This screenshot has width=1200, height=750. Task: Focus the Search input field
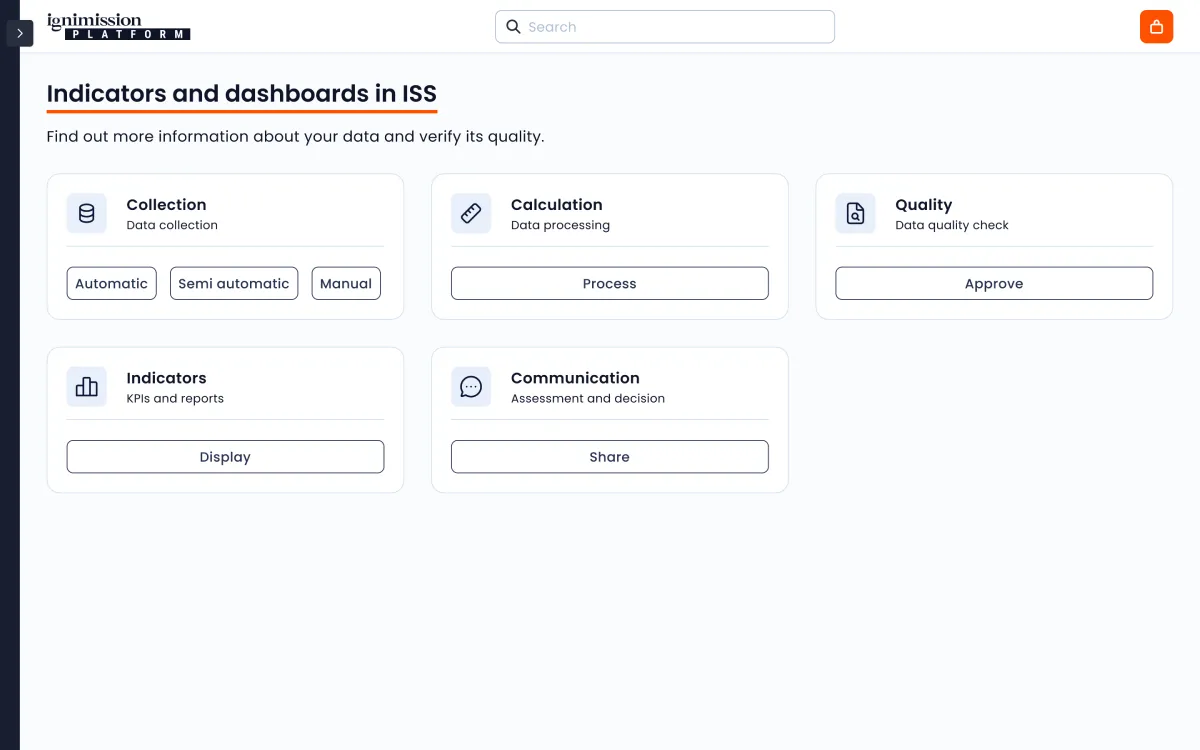point(675,27)
